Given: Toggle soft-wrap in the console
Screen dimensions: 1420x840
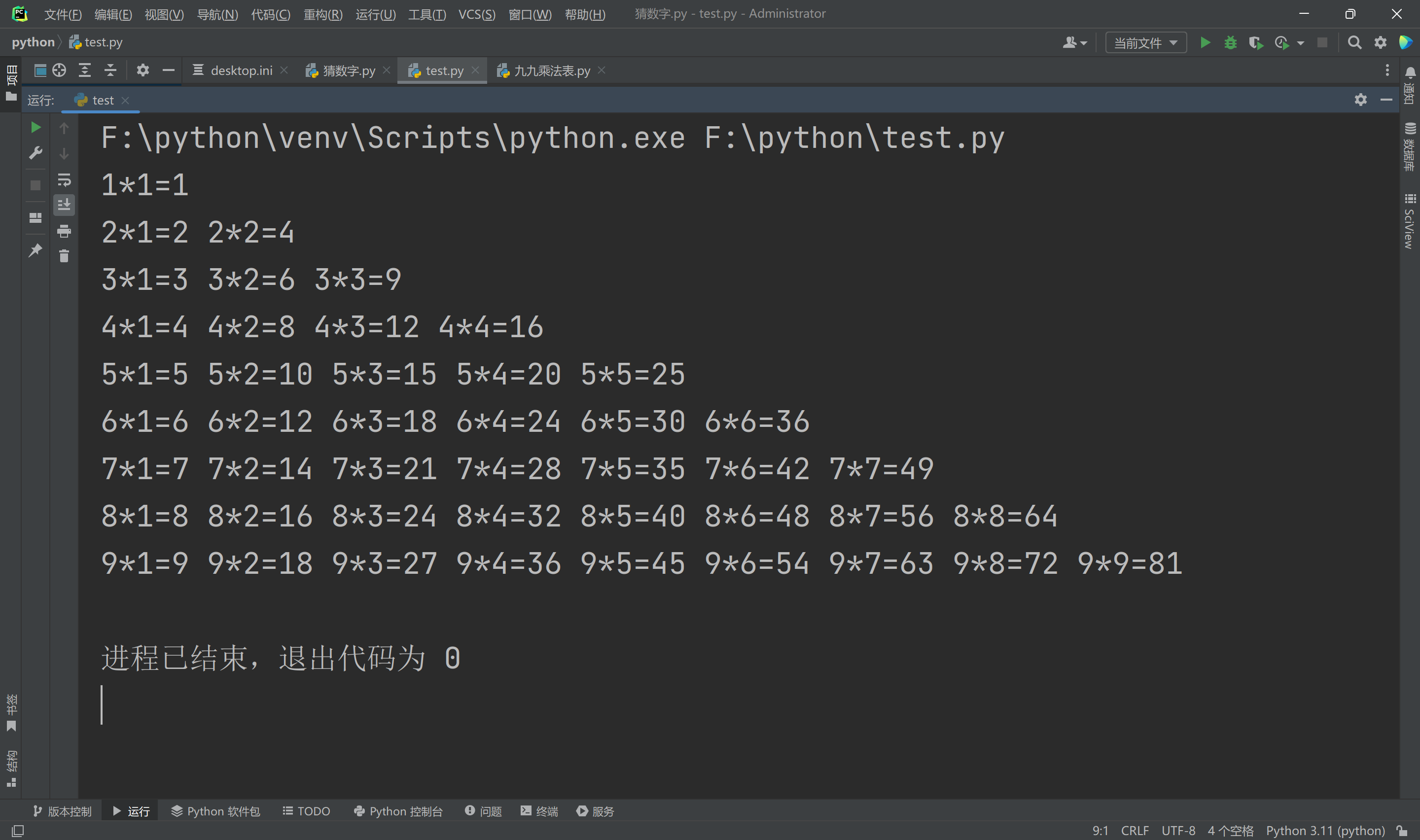Looking at the screenshot, I should click(x=64, y=180).
